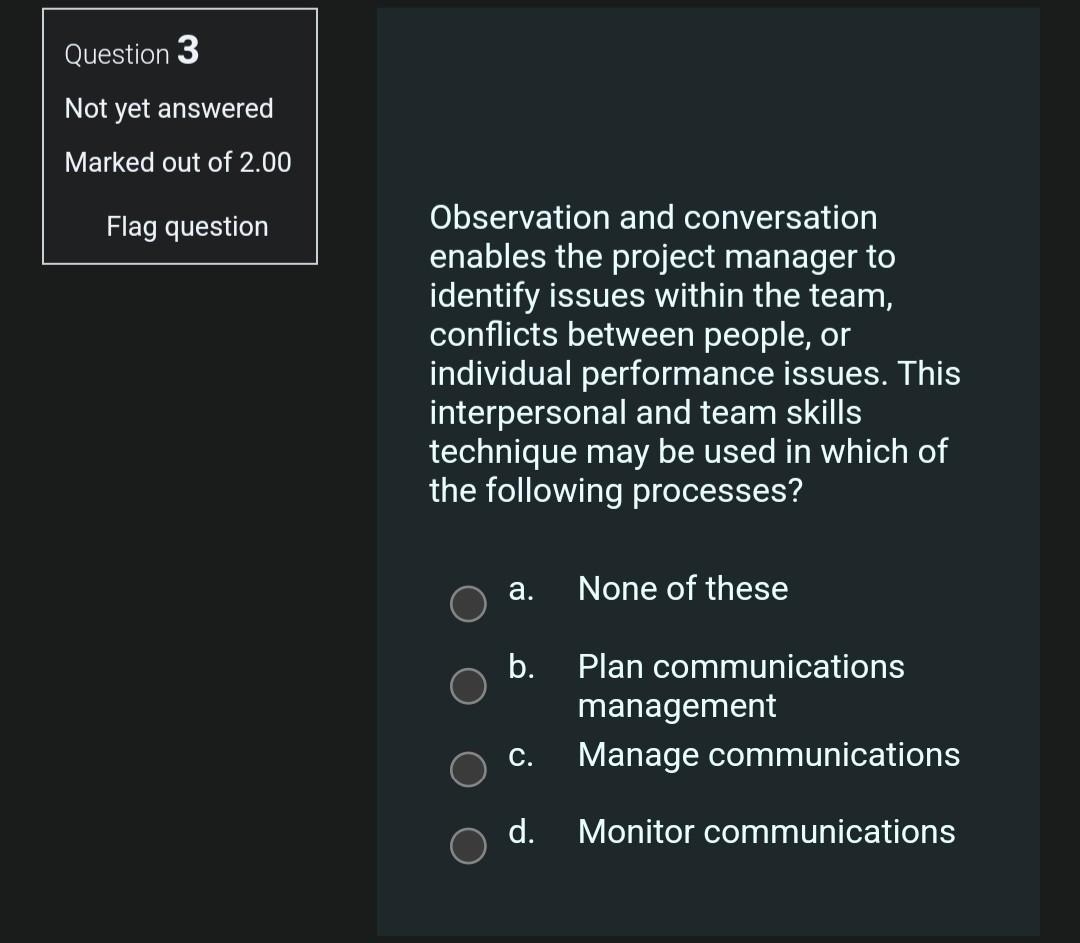Viewport: 1080px width, 943px height.
Task: Click the words 'interpersonal and team skills'
Action: tap(645, 412)
